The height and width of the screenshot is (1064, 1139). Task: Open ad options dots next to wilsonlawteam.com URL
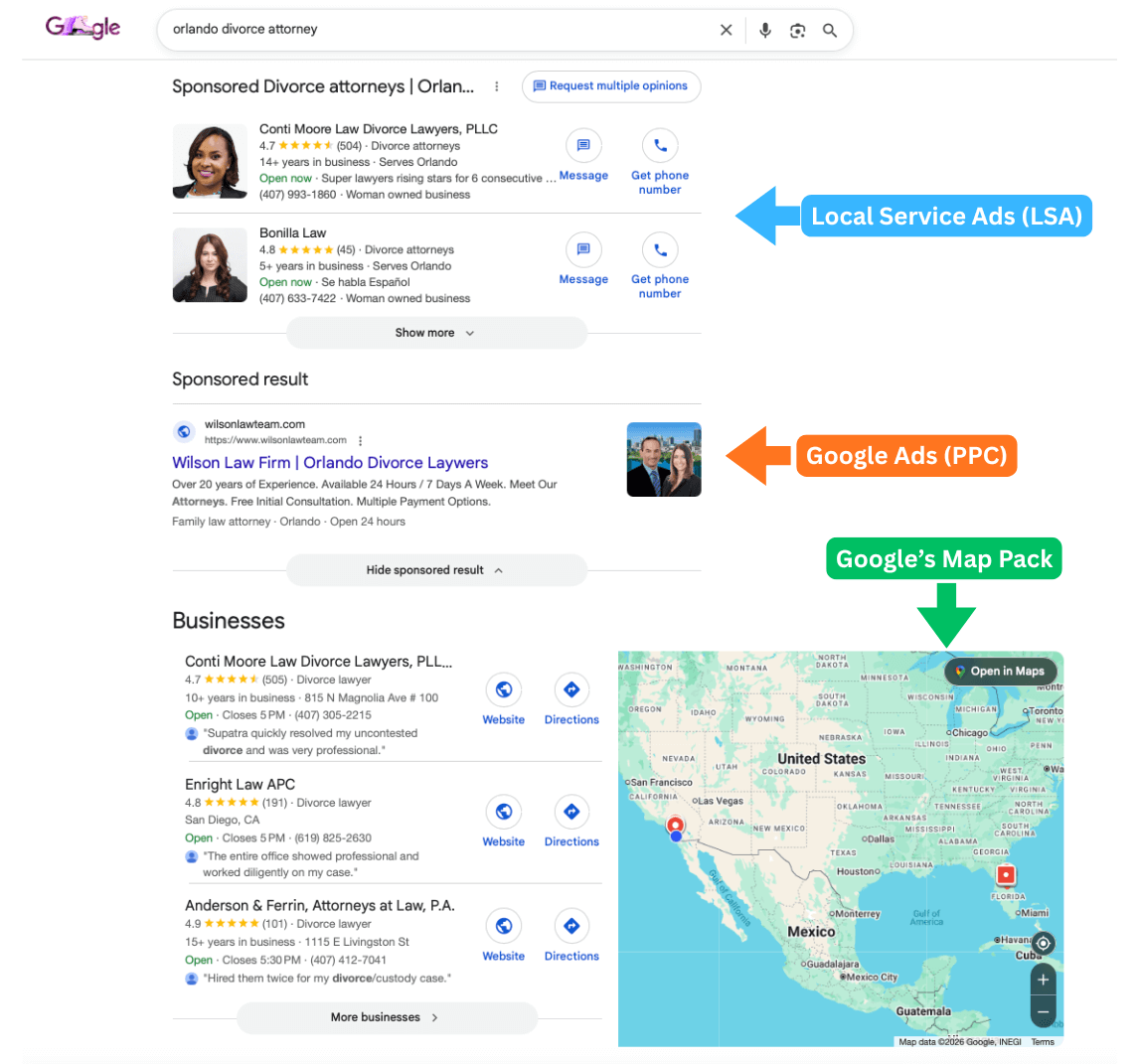click(x=361, y=441)
